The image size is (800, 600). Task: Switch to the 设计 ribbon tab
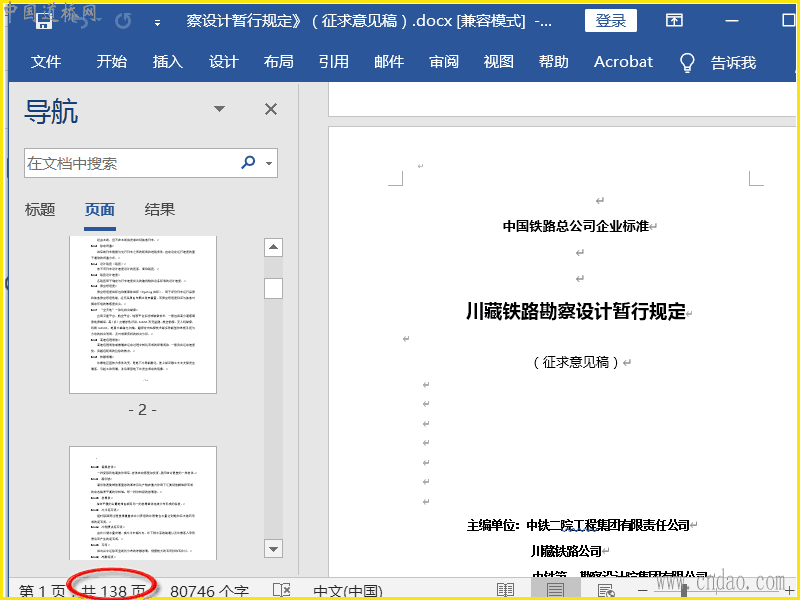click(x=223, y=62)
